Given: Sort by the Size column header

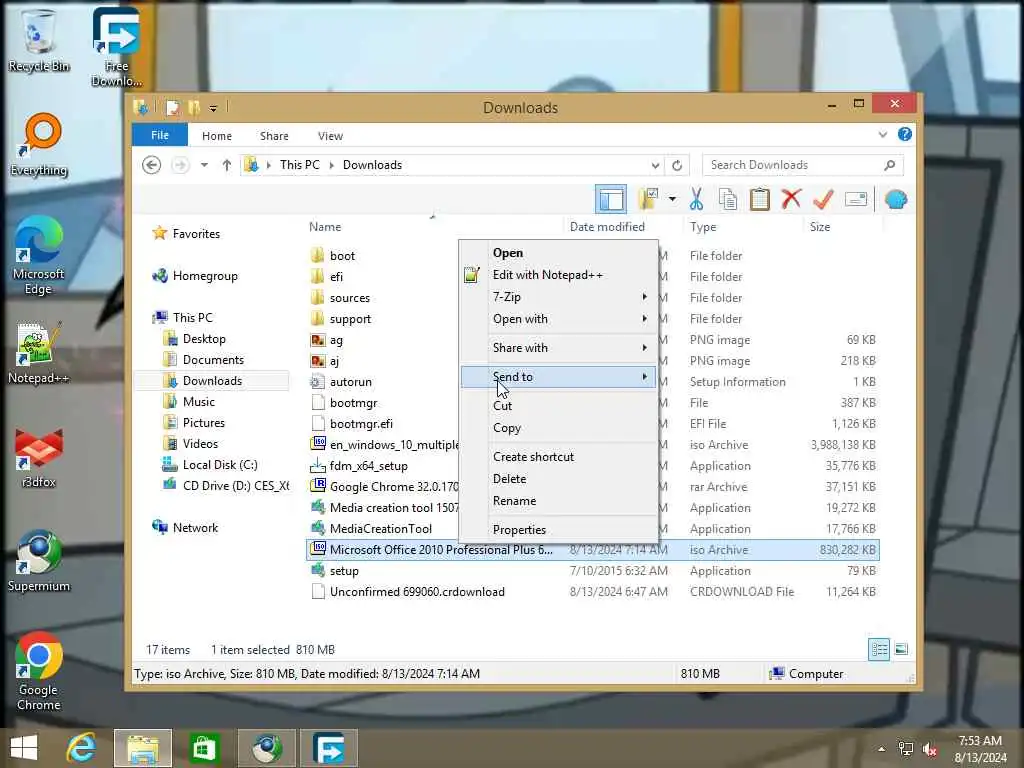Looking at the screenshot, I should tap(820, 227).
